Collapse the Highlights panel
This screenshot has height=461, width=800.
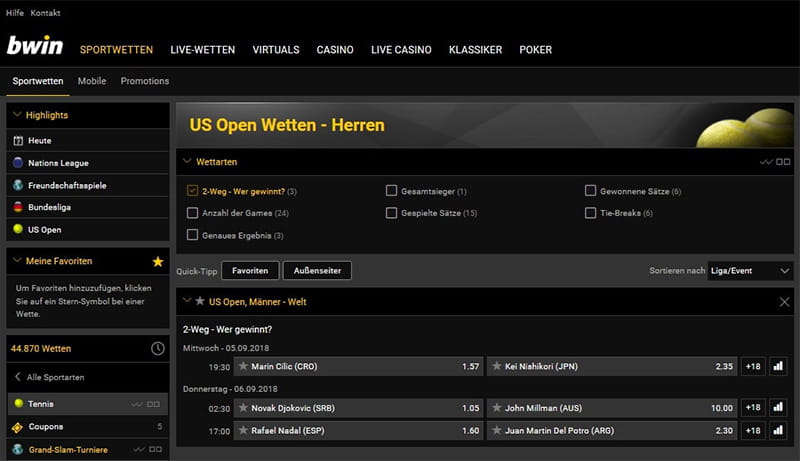[17, 115]
